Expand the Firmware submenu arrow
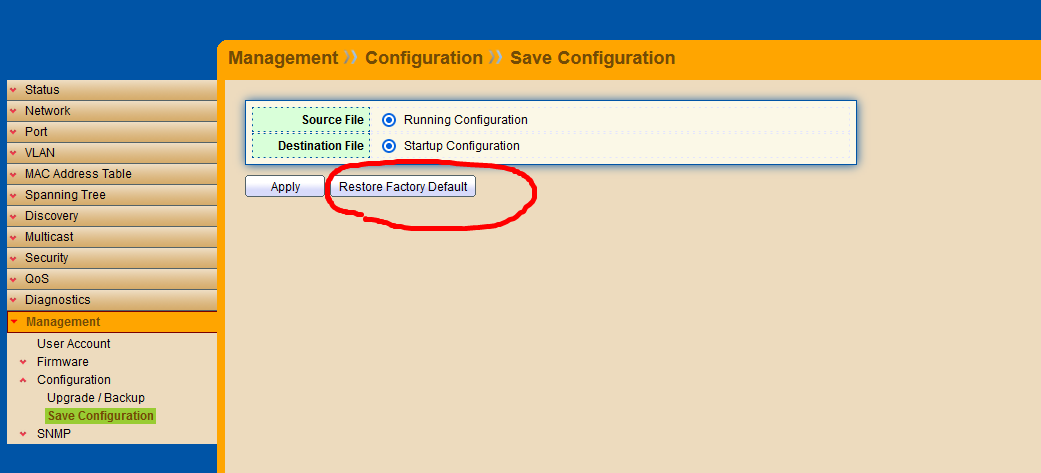The height and width of the screenshot is (473, 1041). tap(23, 362)
